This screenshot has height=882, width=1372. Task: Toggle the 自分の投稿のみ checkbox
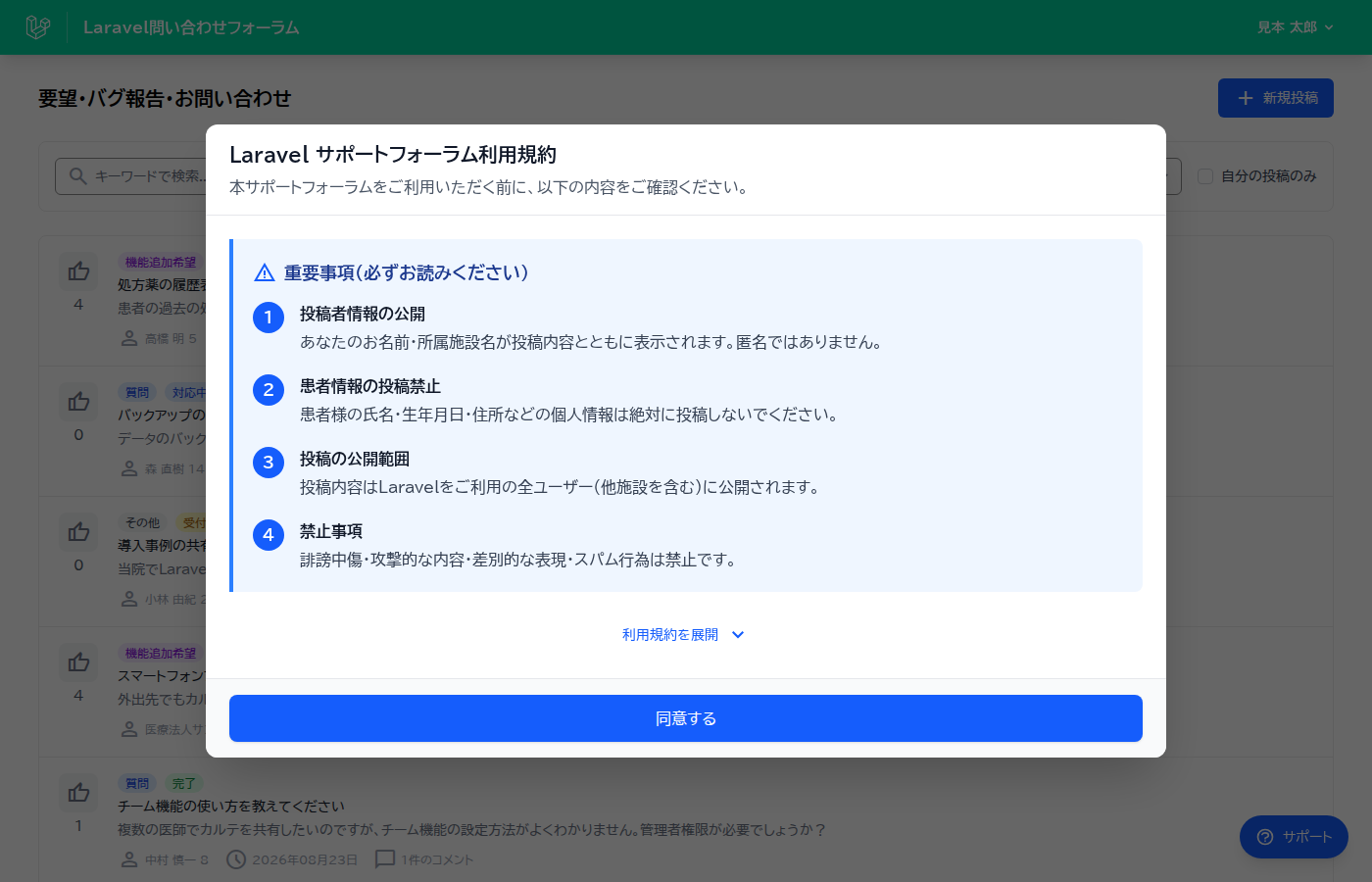tap(1205, 176)
